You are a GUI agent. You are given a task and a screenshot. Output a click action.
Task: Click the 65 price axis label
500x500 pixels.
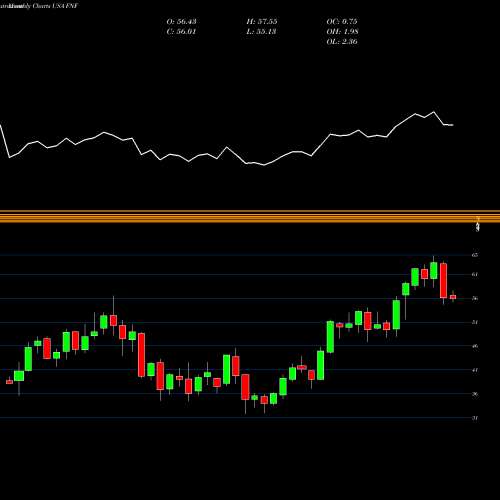click(x=475, y=255)
